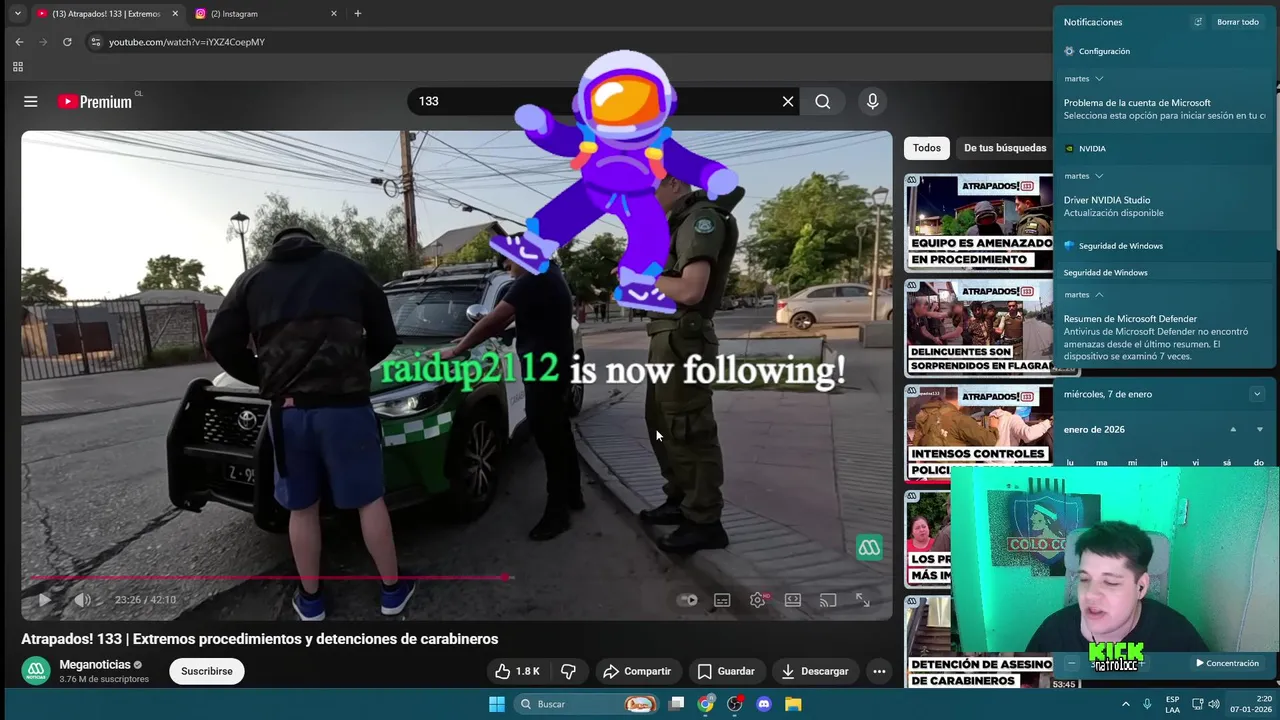This screenshot has height=720, width=1280.
Task: Start voice search with microphone button
Action: click(873, 101)
